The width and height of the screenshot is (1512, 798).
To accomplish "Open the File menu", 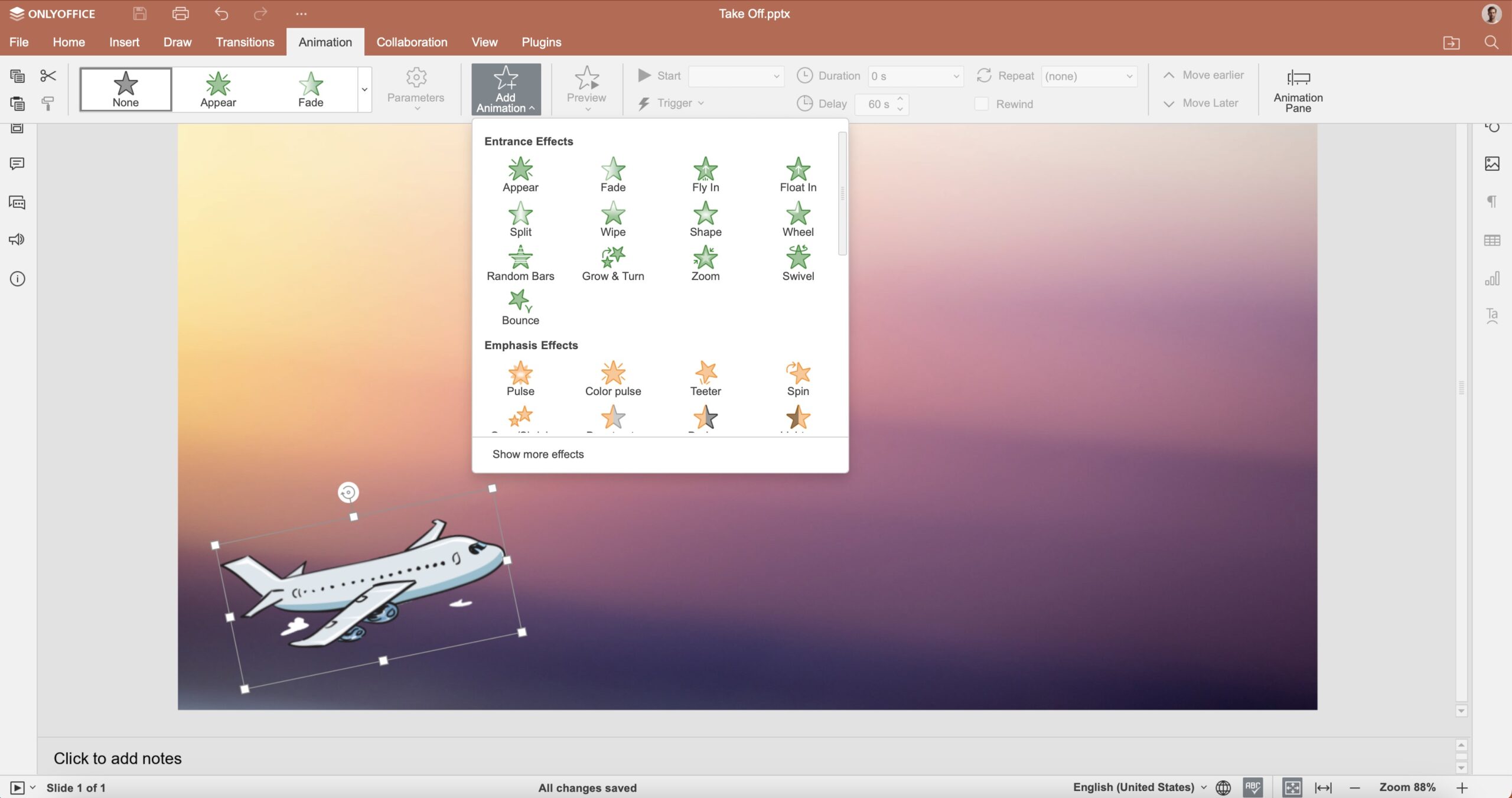I will pyautogui.click(x=19, y=42).
